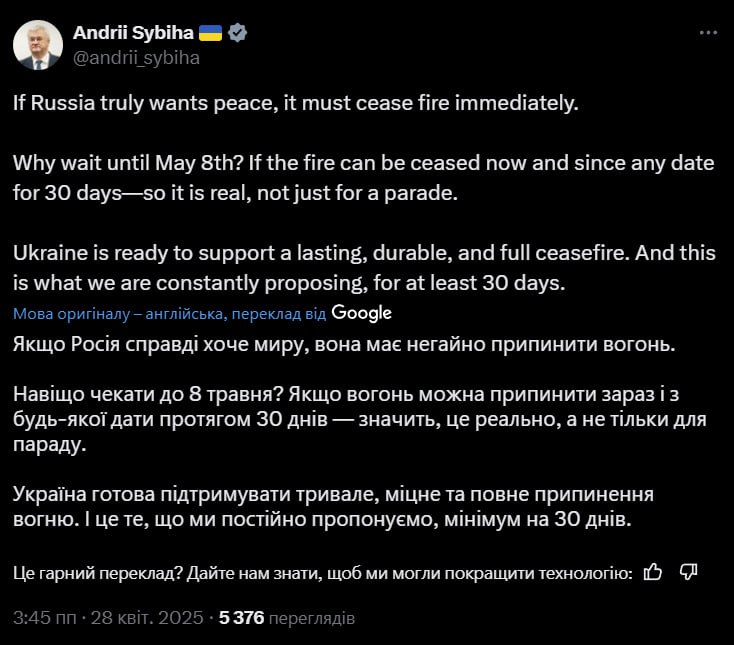The height and width of the screenshot is (645, 734).
Task: Open the three-dot more options menu
Action: click(708, 33)
